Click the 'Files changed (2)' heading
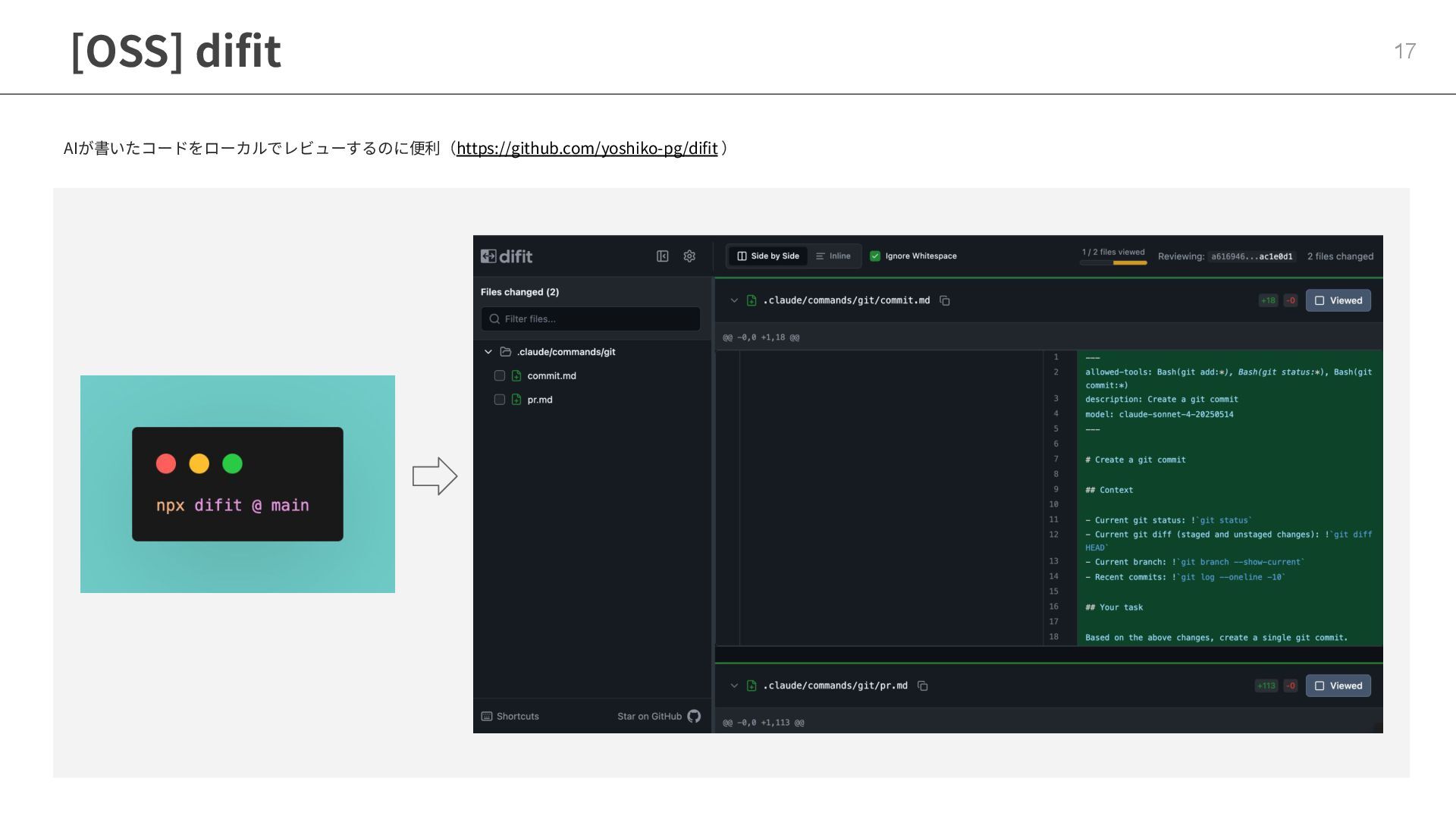Viewport: 1456px width, 819px height. pyautogui.click(x=519, y=292)
